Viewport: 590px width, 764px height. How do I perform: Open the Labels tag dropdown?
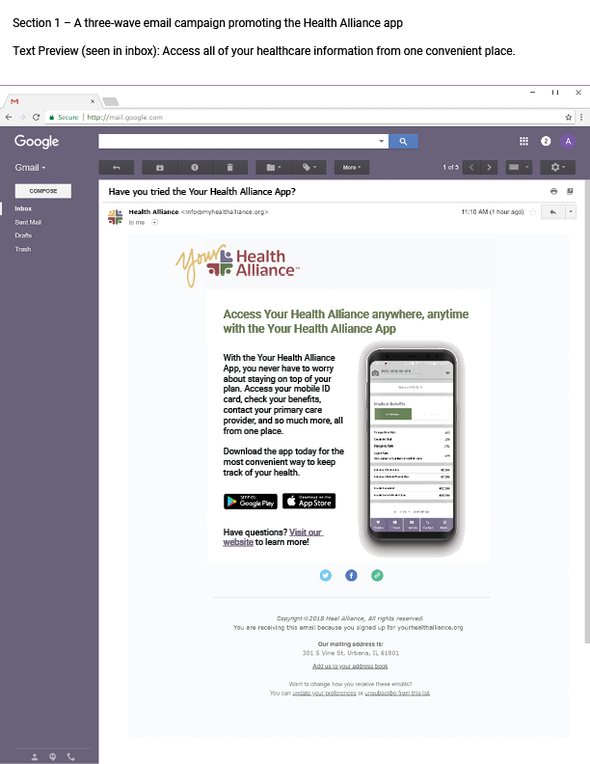pyautogui.click(x=309, y=167)
